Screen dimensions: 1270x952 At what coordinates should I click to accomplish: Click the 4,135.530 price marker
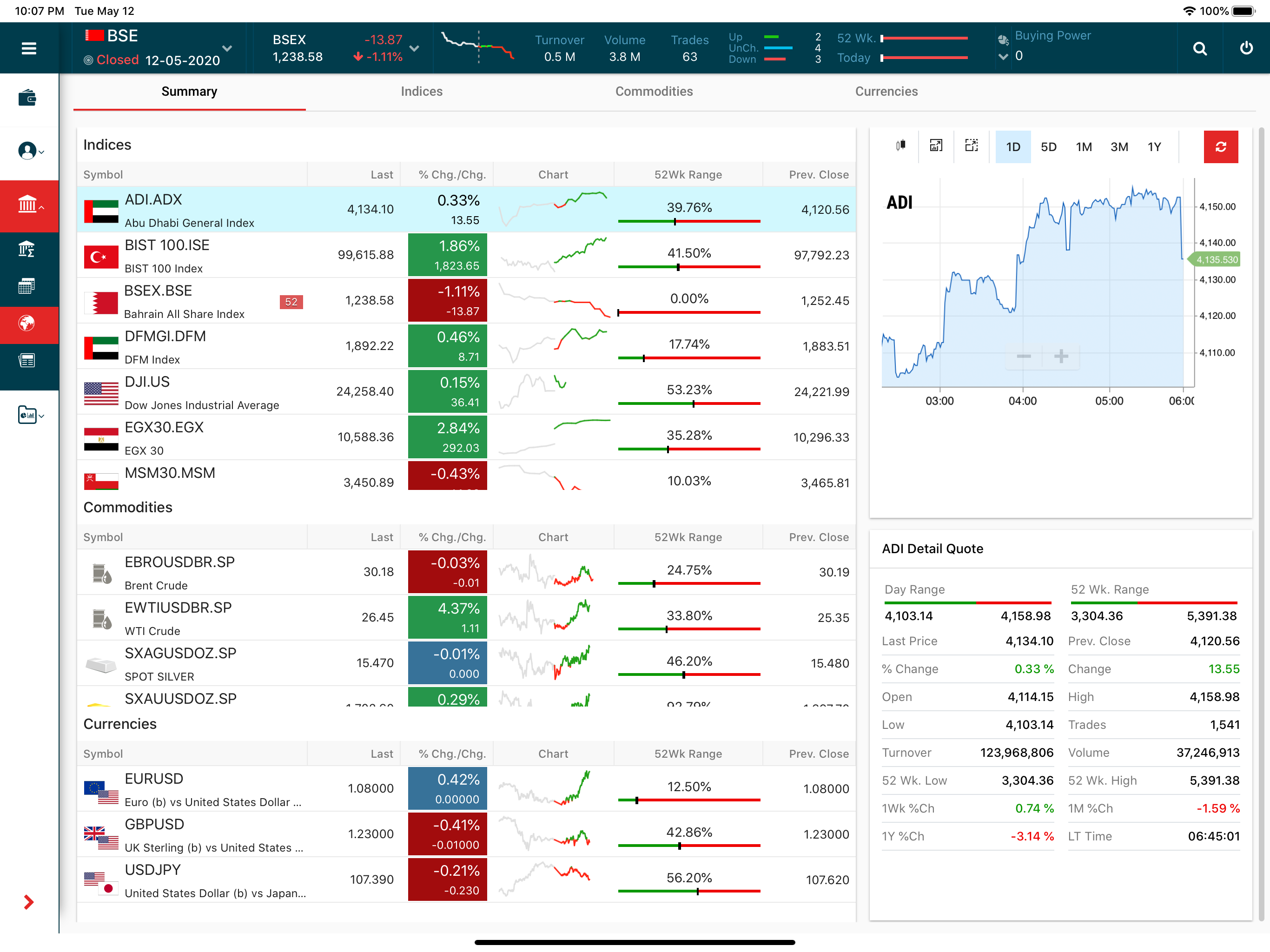tap(1214, 259)
